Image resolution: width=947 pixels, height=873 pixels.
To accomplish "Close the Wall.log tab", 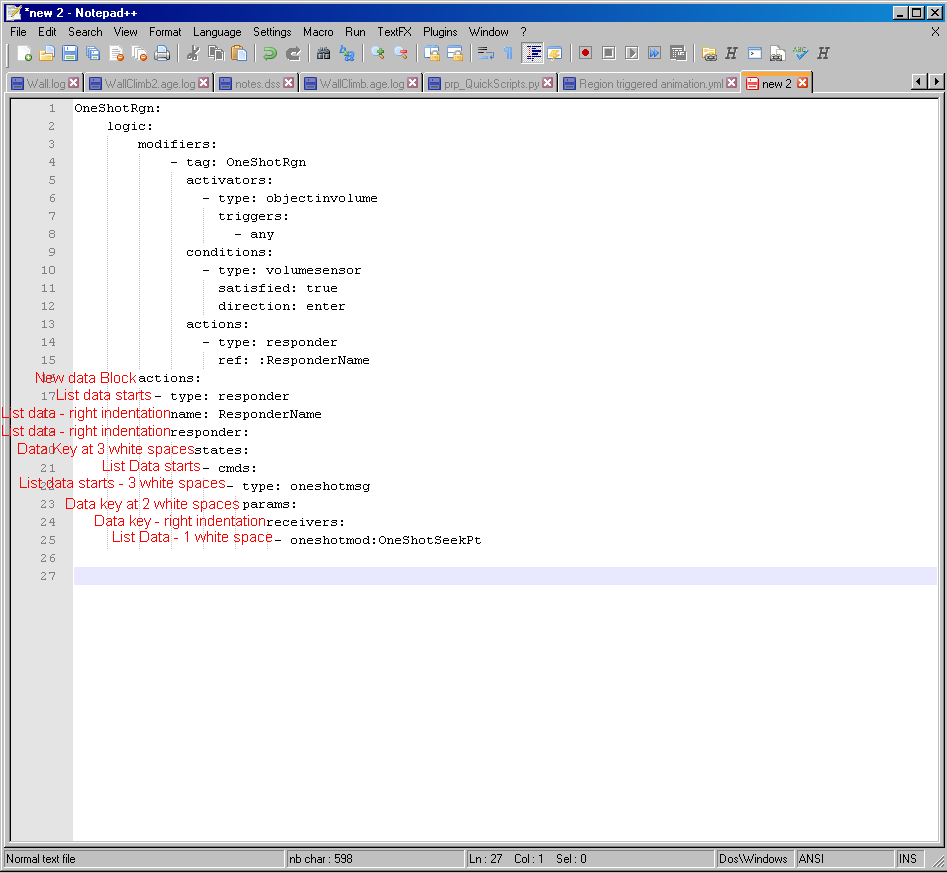I will [x=74, y=83].
